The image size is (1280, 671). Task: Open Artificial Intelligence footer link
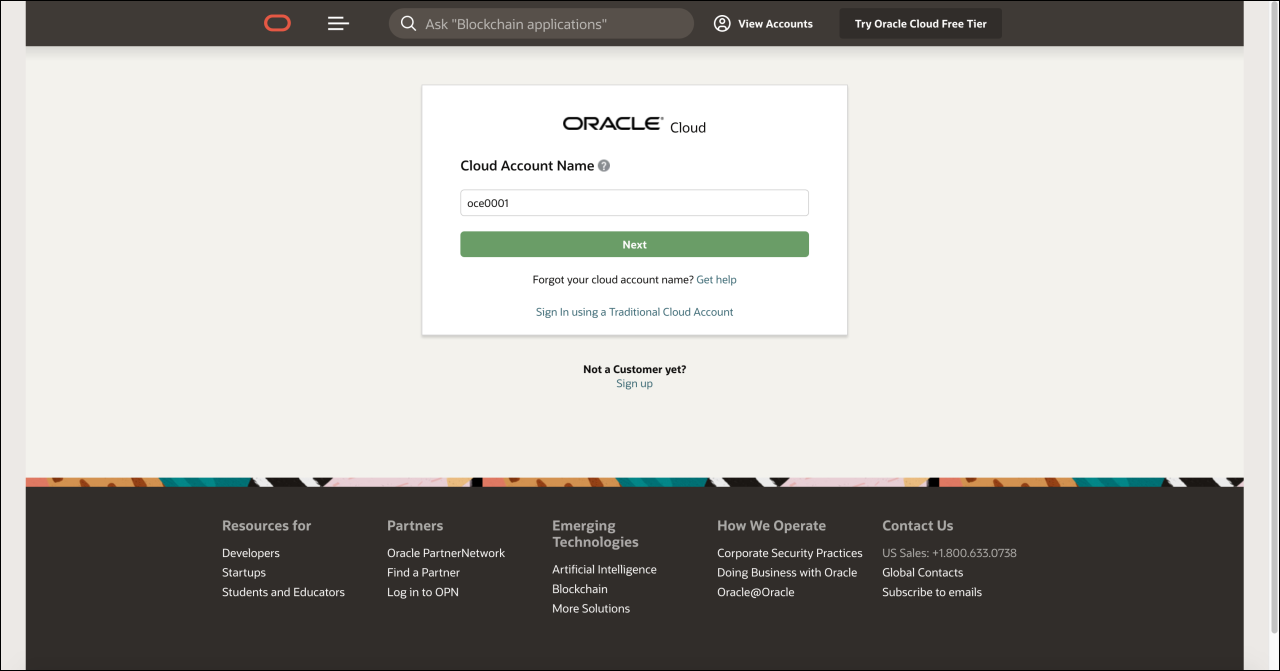tap(604, 570)
